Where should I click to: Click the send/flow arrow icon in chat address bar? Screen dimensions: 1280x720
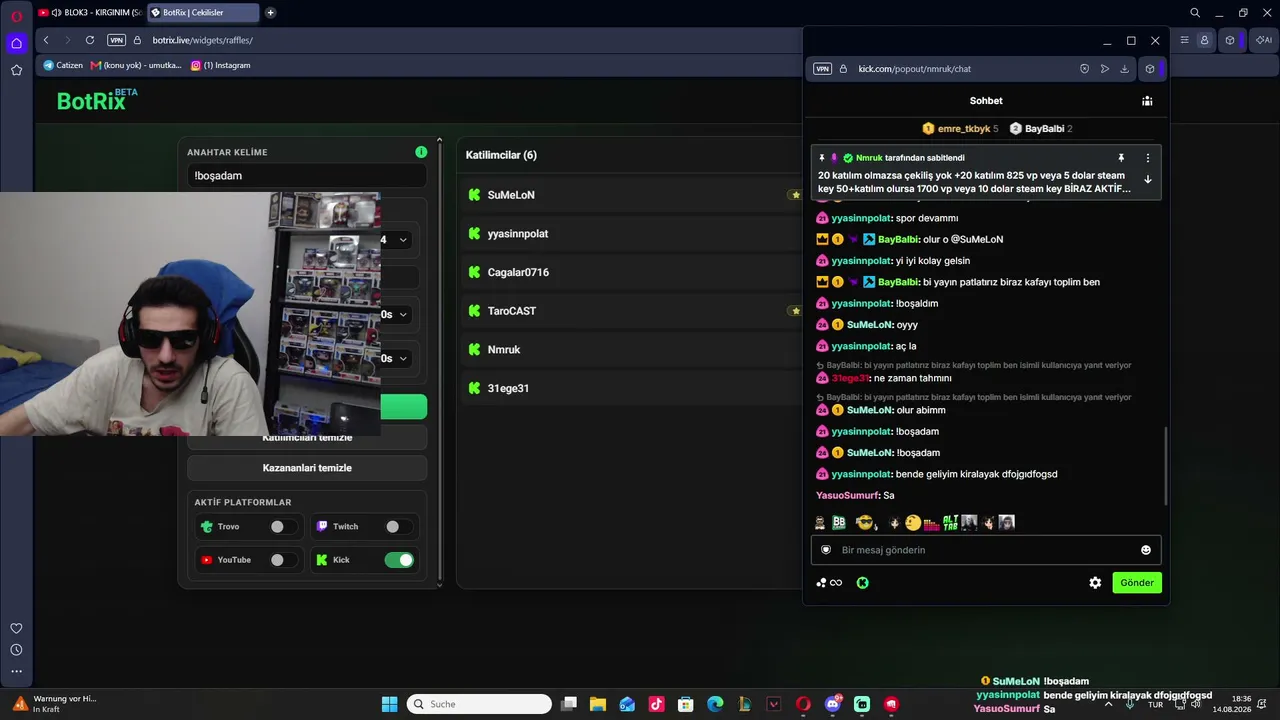click(1104, 69)
